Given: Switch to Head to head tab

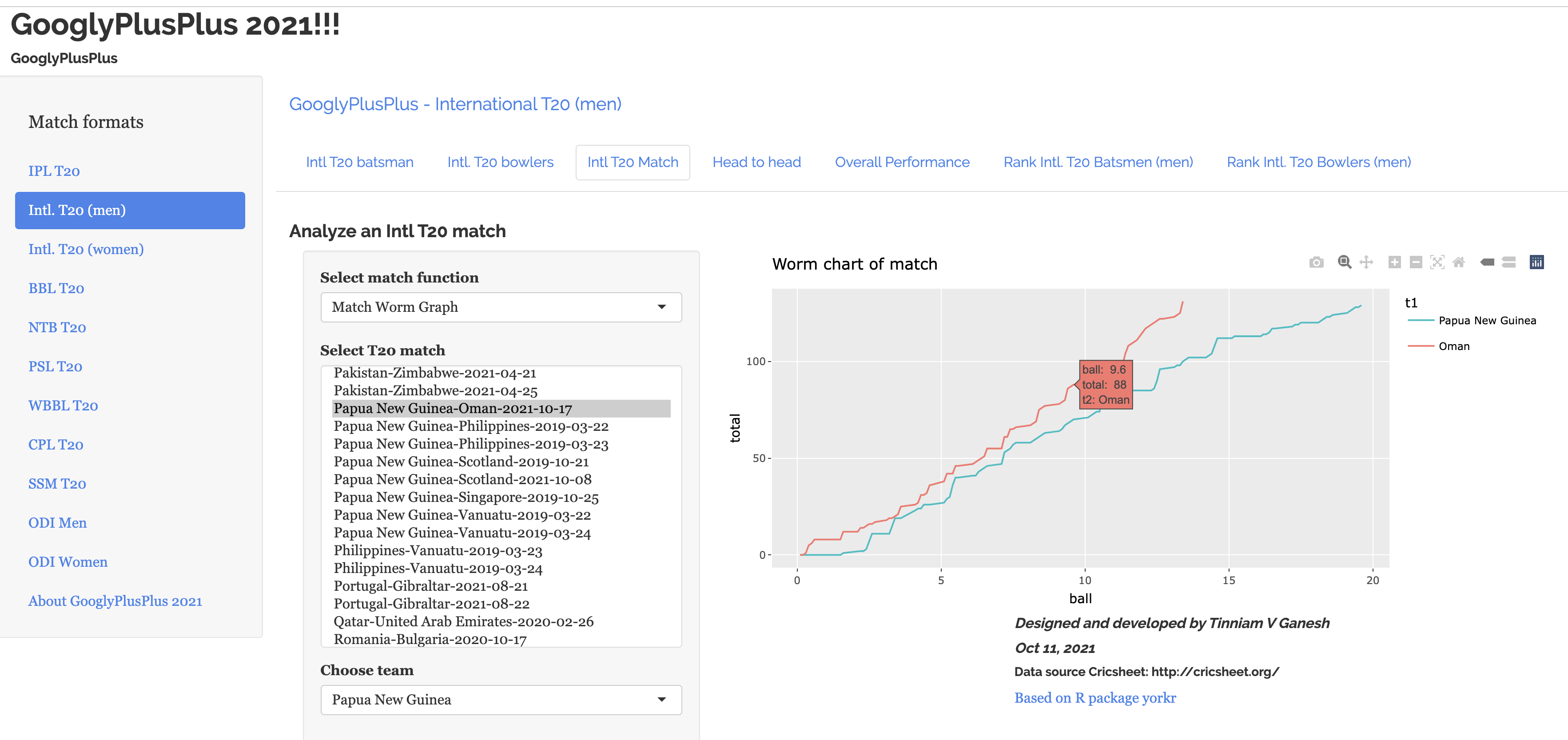Looking at the screenshot, I should (x=756, y=163).
